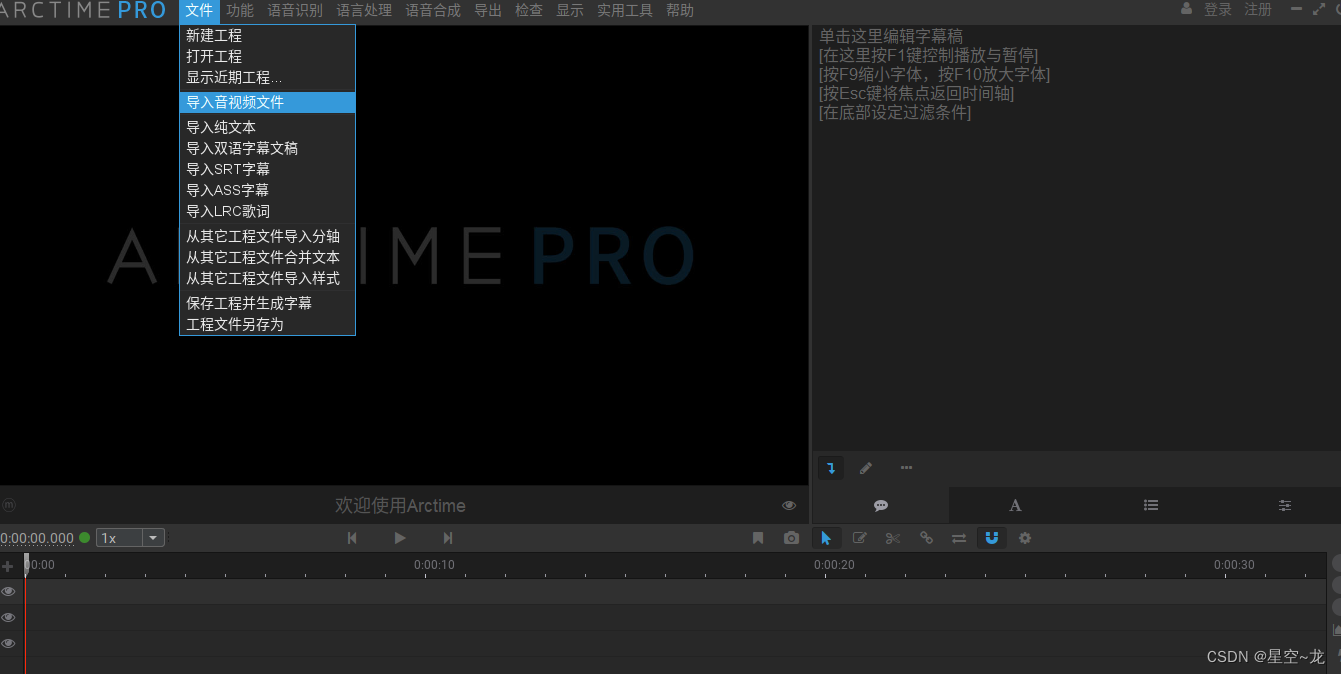This screenshot has width=1341, height=674.
Task: Click the camera snapshot icon
Action: [x=792, y=538]
